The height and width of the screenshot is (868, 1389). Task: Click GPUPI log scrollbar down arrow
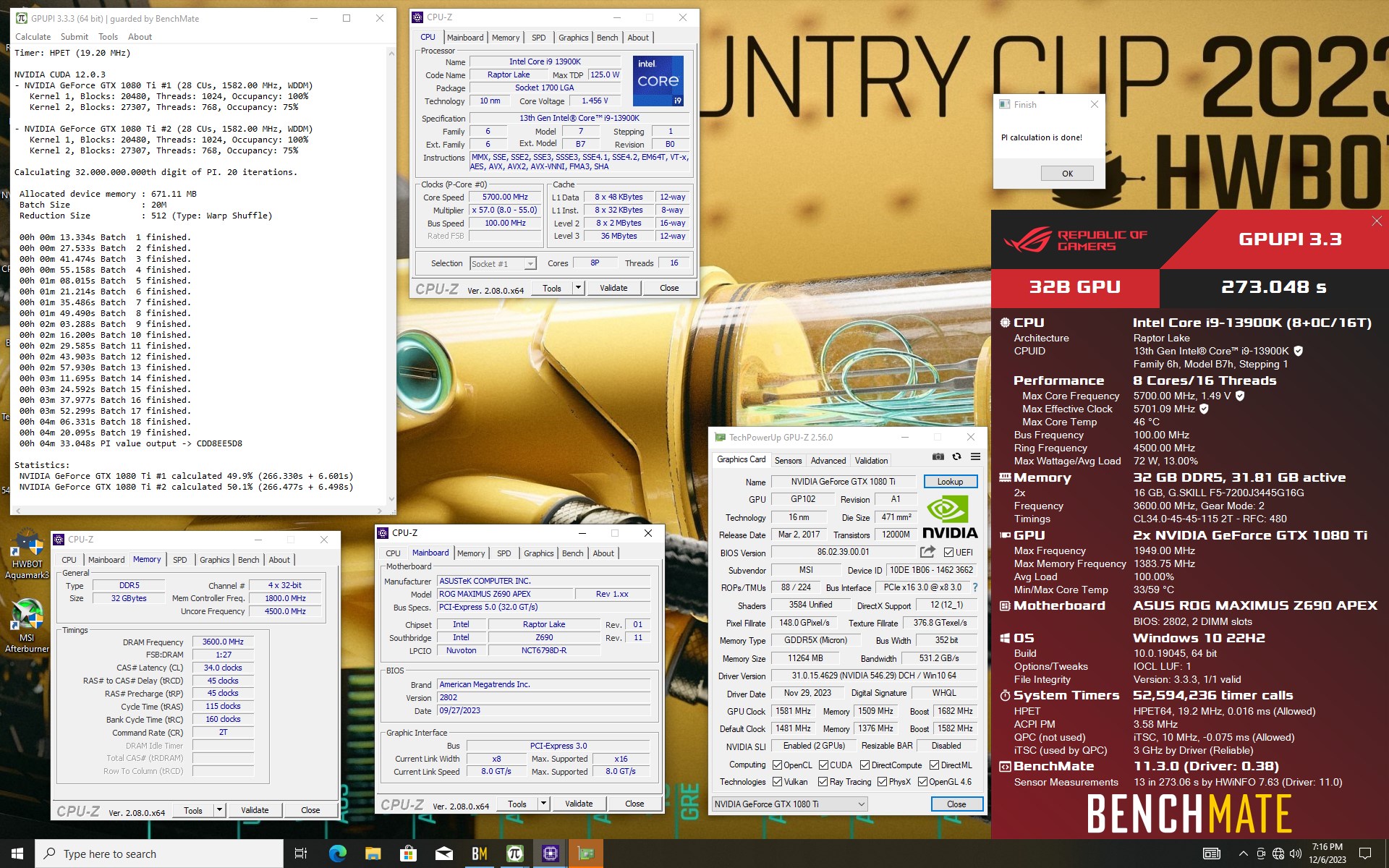[x=391, y=499]
